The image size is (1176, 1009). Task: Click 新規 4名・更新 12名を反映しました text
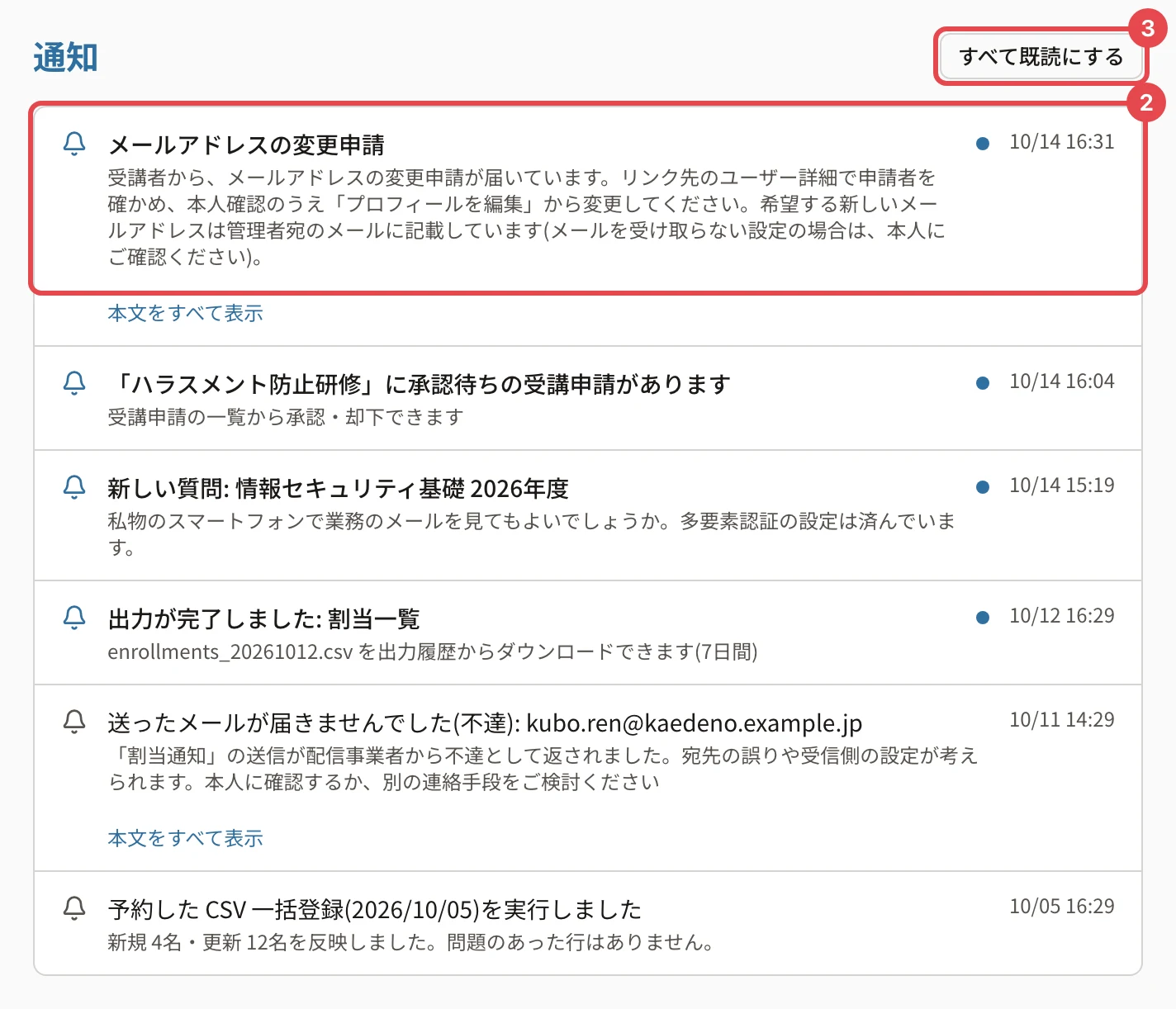(x=411, y=942)
